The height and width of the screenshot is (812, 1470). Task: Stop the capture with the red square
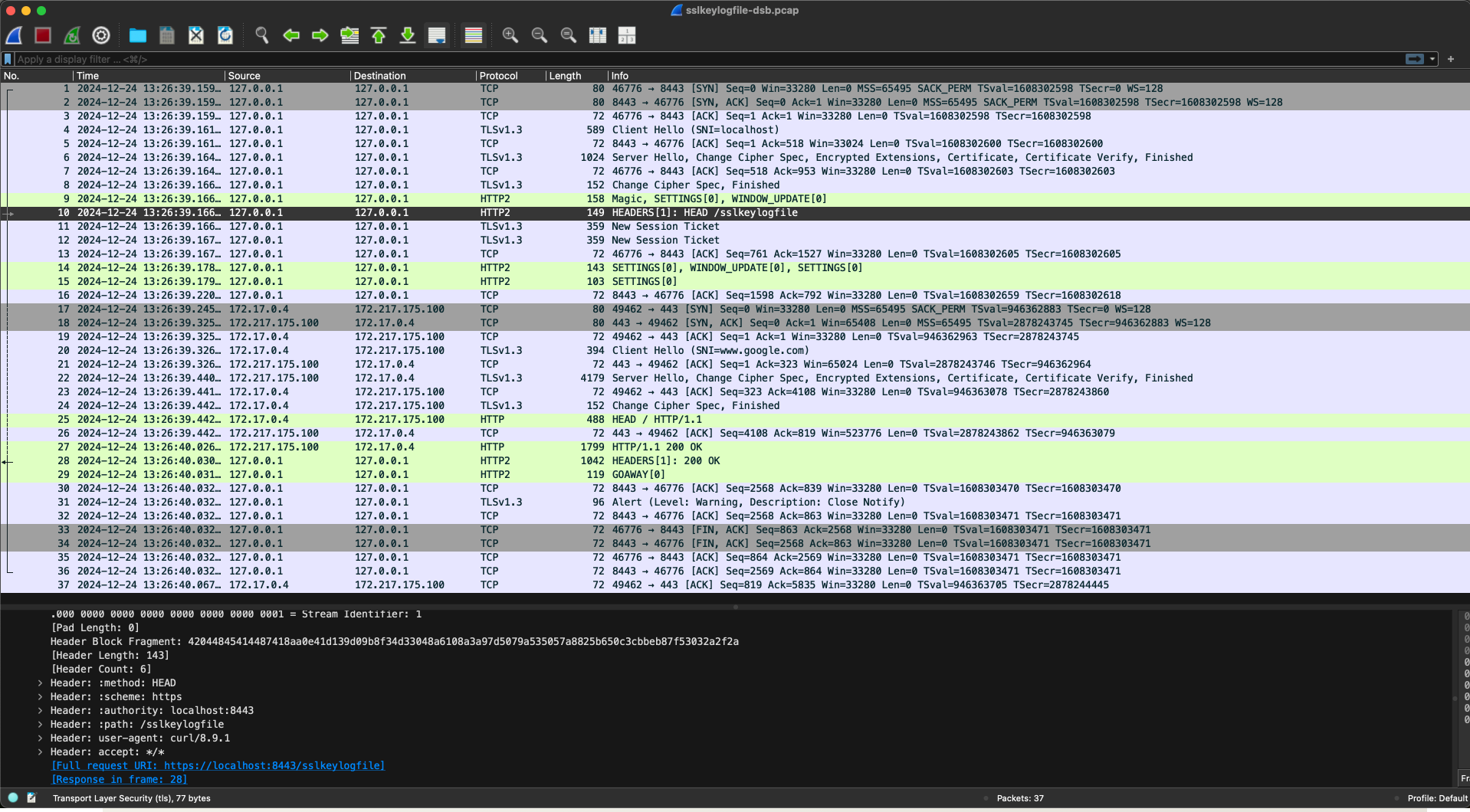click(x=43, y=35)
